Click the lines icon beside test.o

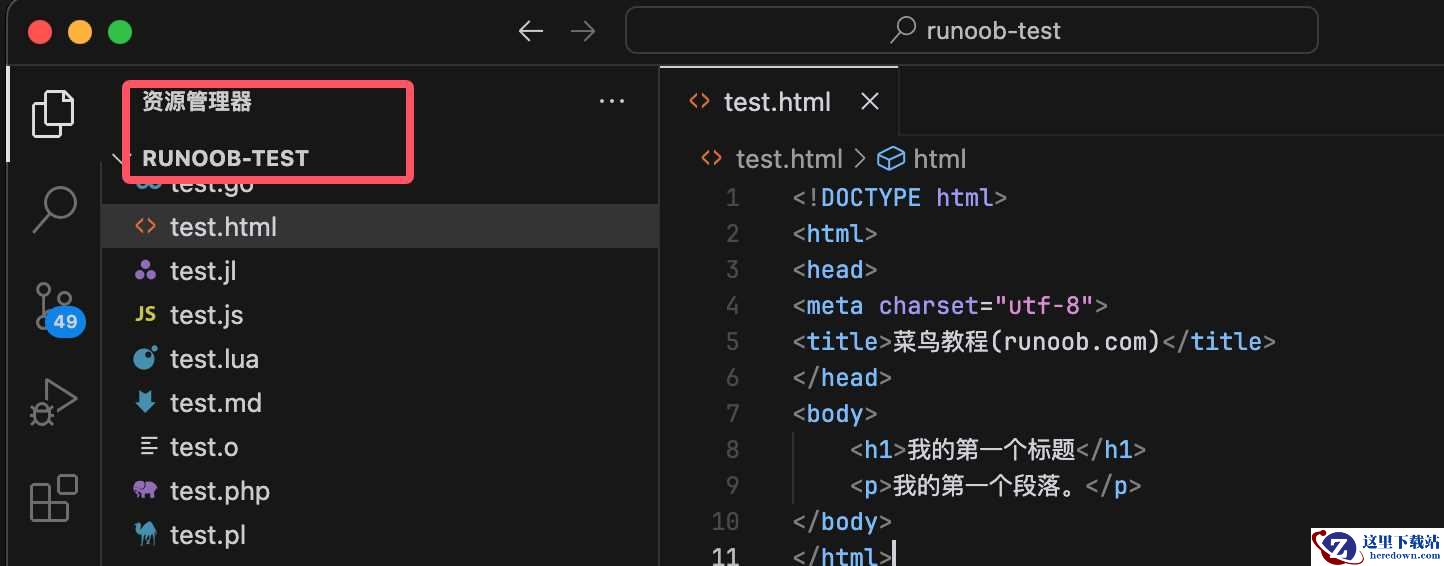[148, 446]
